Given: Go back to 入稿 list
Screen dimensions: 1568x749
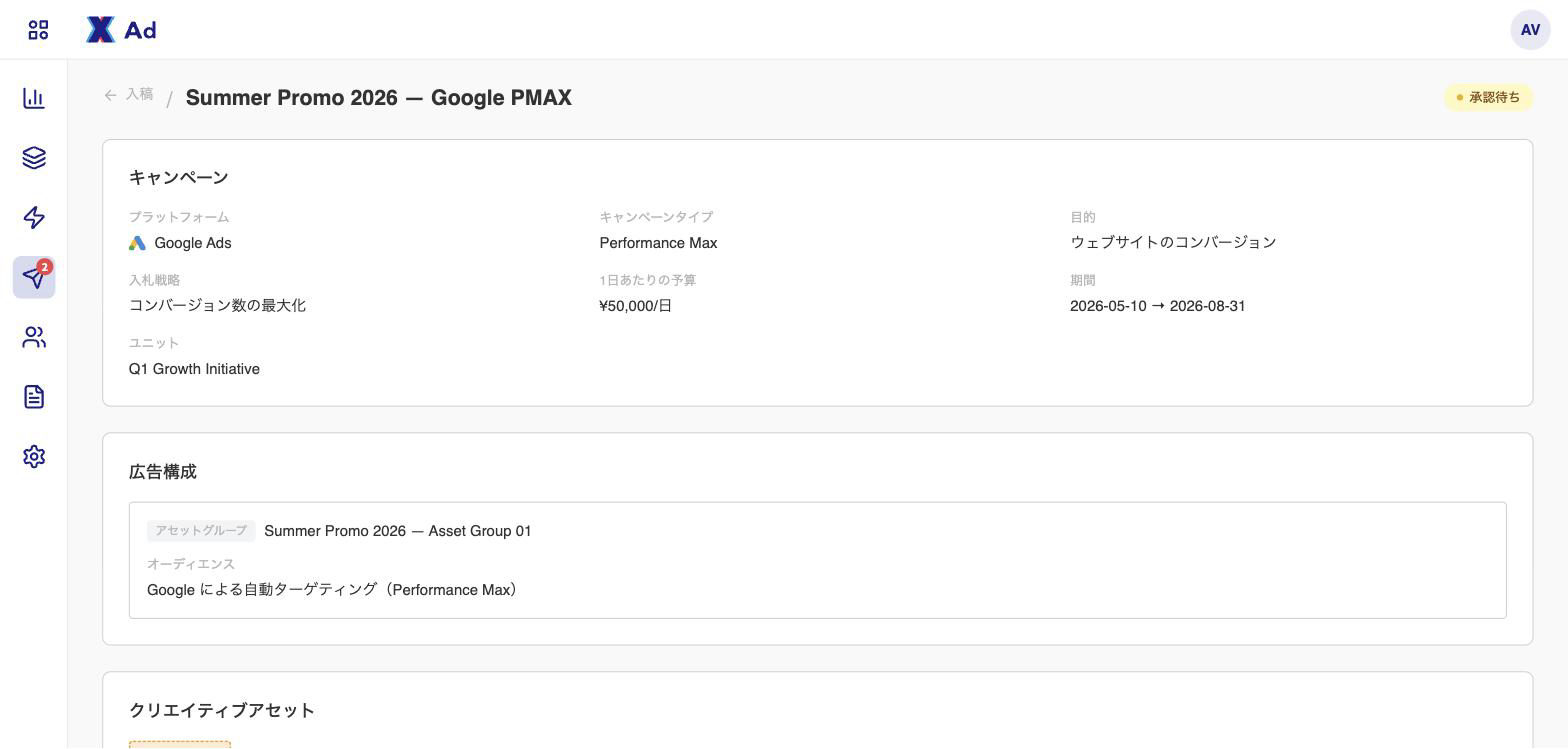Looking at the screenshot, I should [129, 95].
